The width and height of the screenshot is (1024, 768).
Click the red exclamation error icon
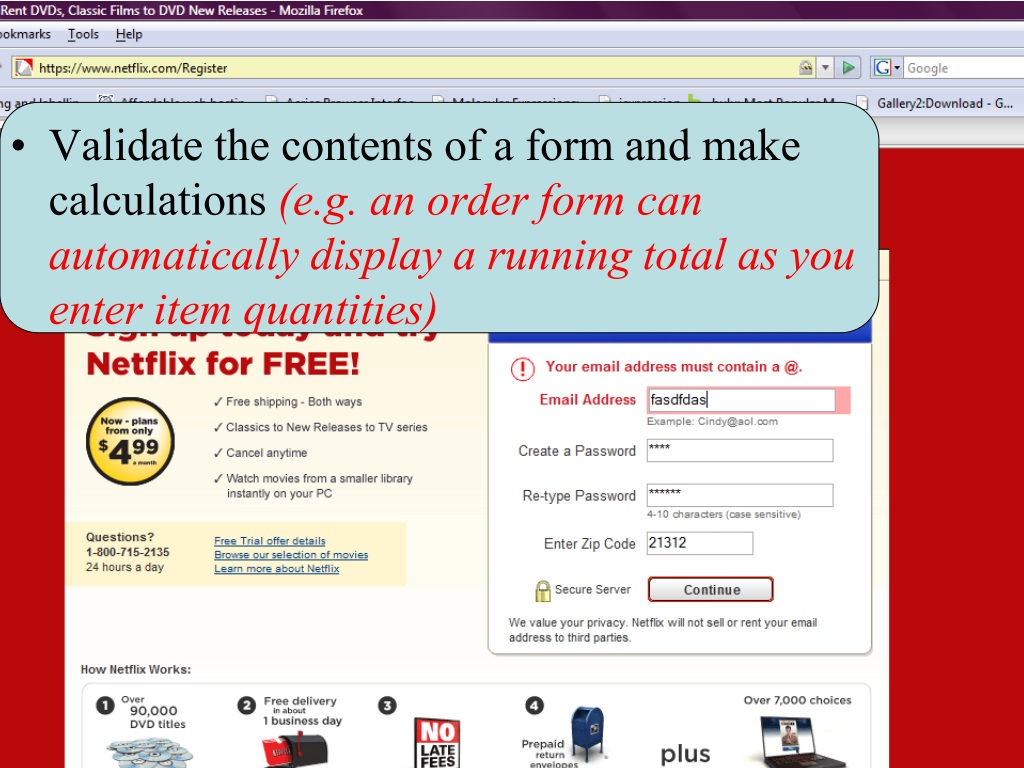(x=522, y=369)
